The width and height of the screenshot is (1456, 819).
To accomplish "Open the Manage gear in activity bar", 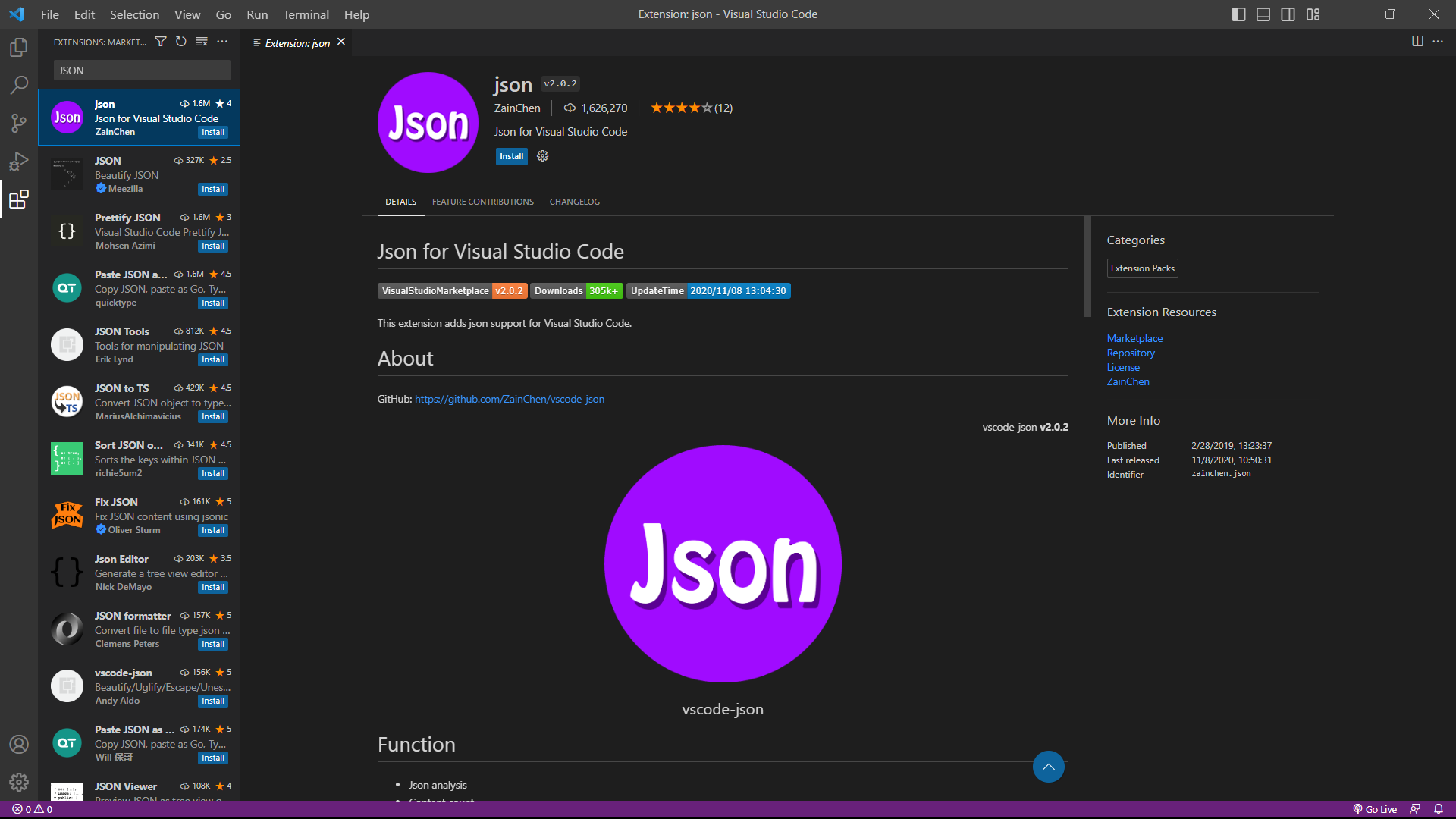I will 19,782.
